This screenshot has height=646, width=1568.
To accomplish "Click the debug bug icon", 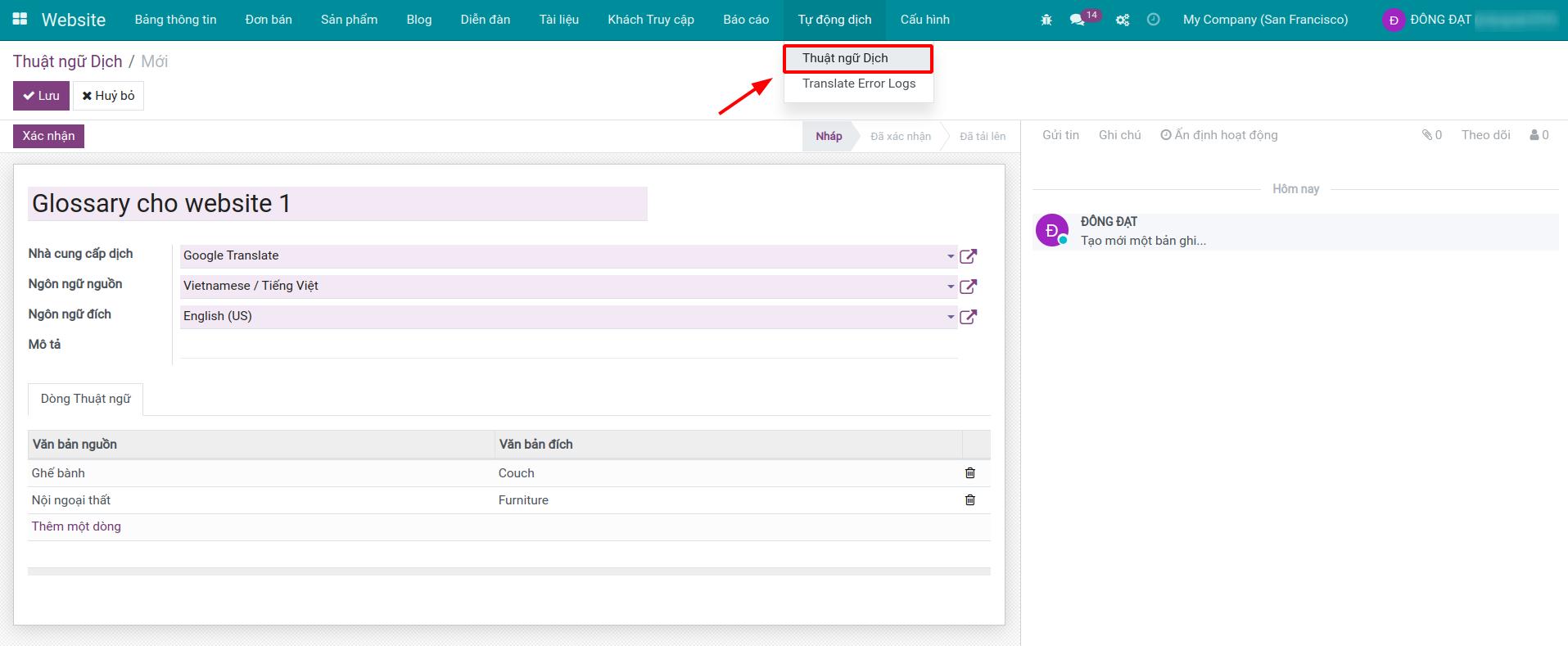I will pyautogui.click(x=1046, y=20).
